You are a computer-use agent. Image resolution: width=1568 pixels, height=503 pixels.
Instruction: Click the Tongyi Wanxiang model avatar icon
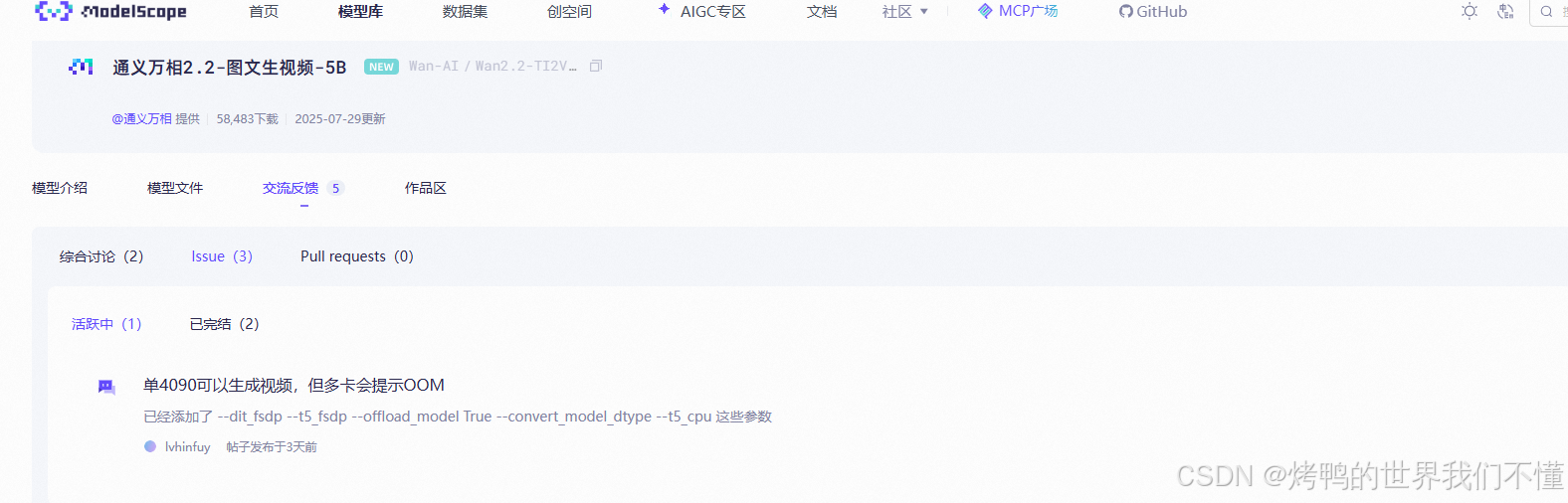click(81, 67)
